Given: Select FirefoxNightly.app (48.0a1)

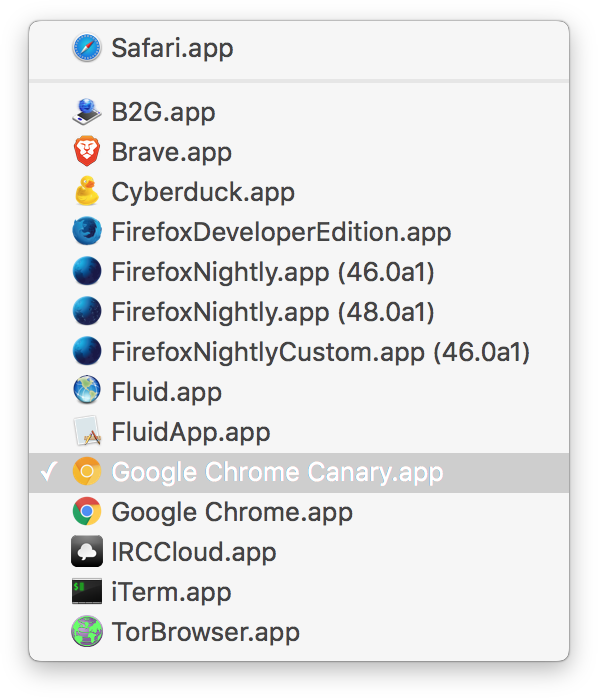Looking at the screenshot, I should [299, 311].
